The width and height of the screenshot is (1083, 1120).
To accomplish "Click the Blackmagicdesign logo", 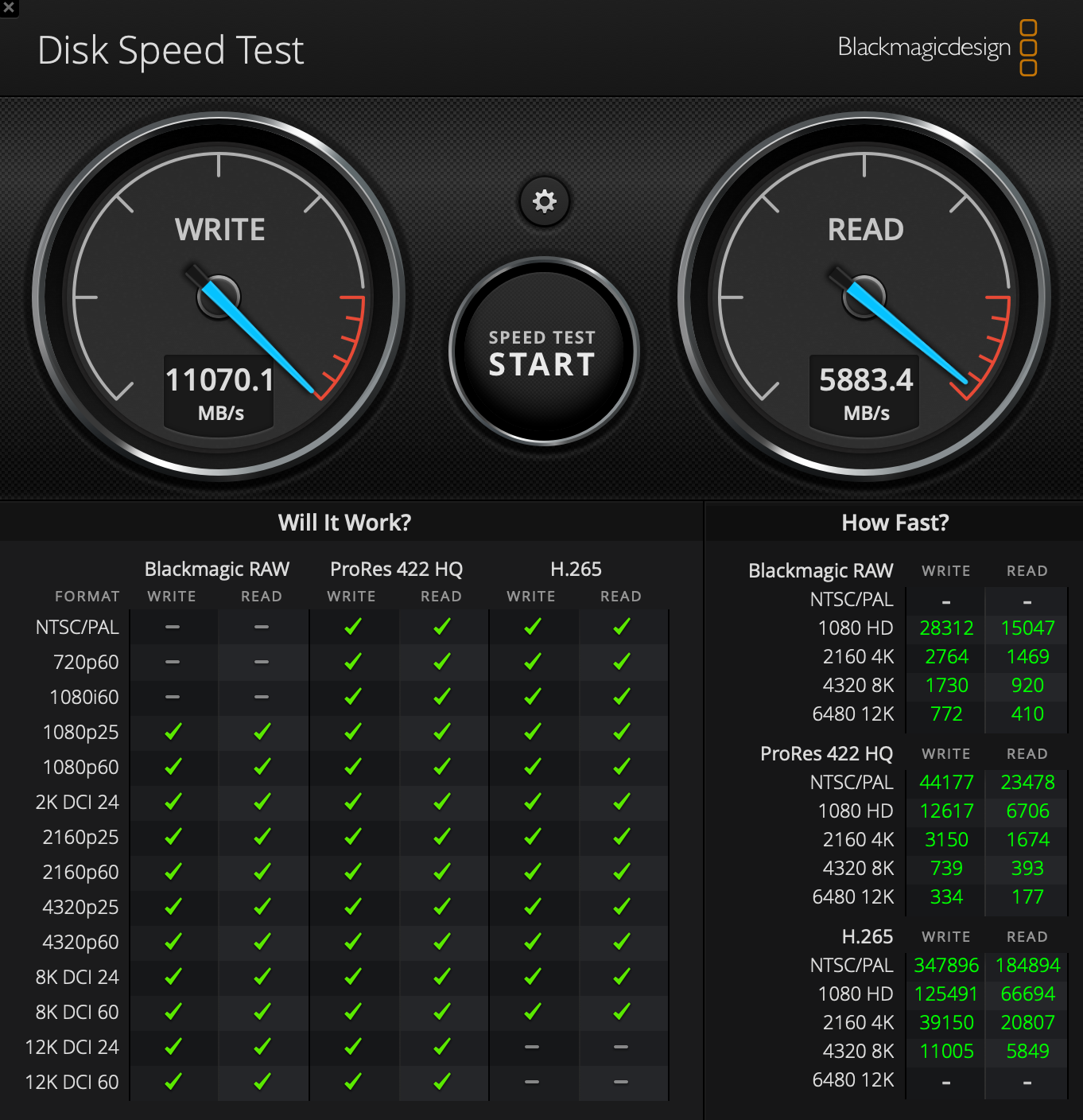I will (x=937, y=48).
